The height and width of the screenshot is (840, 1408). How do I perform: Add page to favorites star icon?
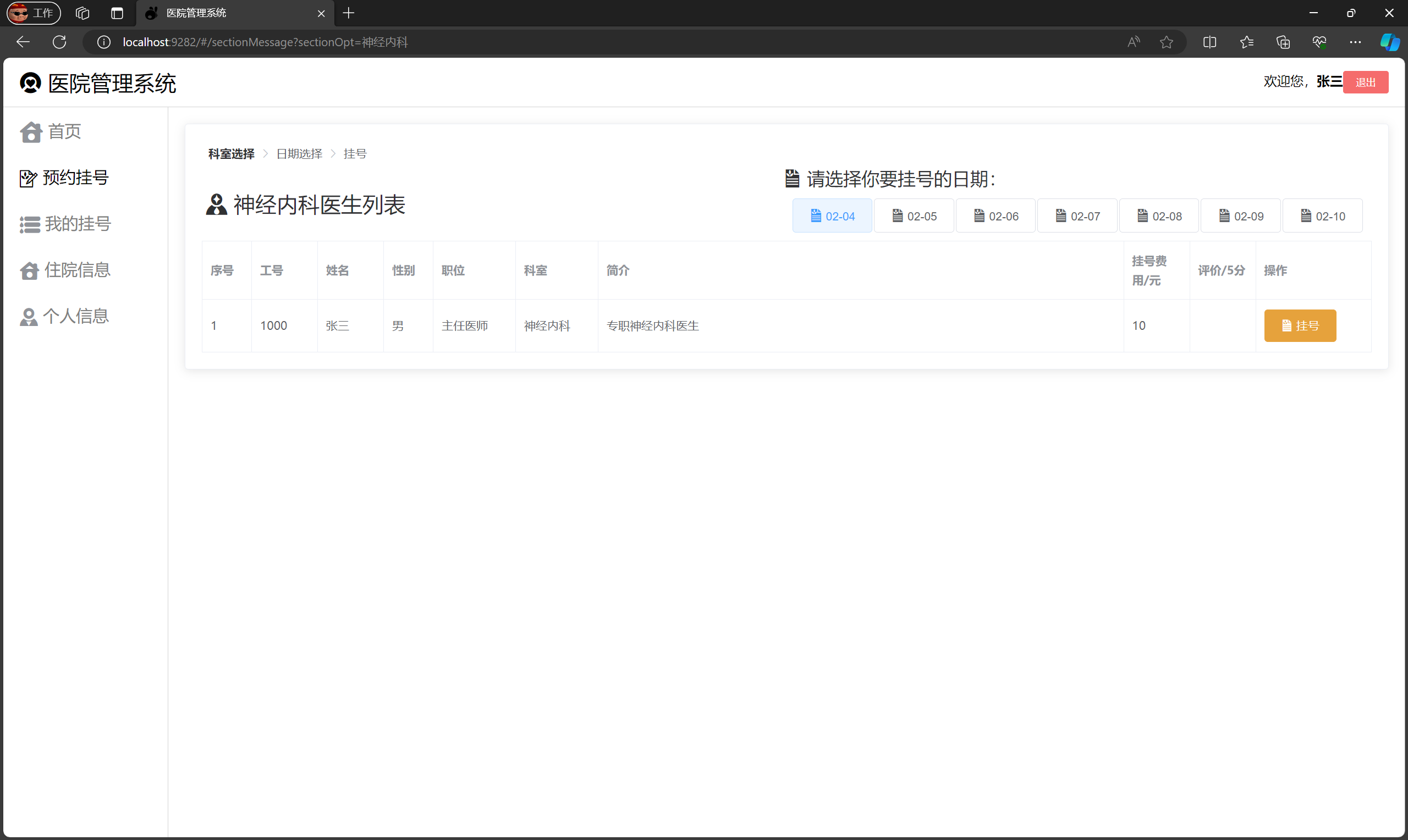pos(1166,42)
